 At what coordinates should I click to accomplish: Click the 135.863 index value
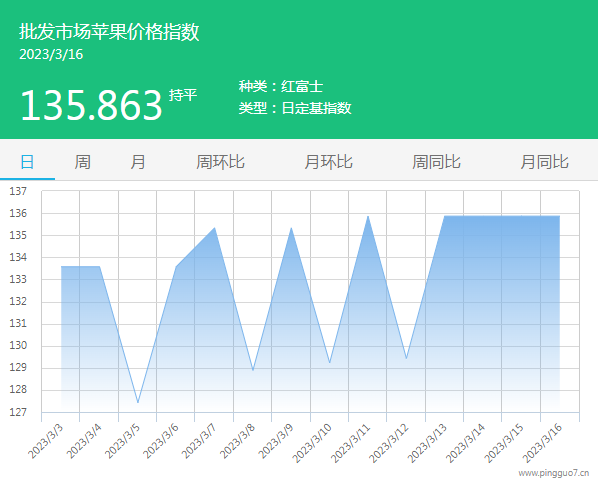[91, 105]
